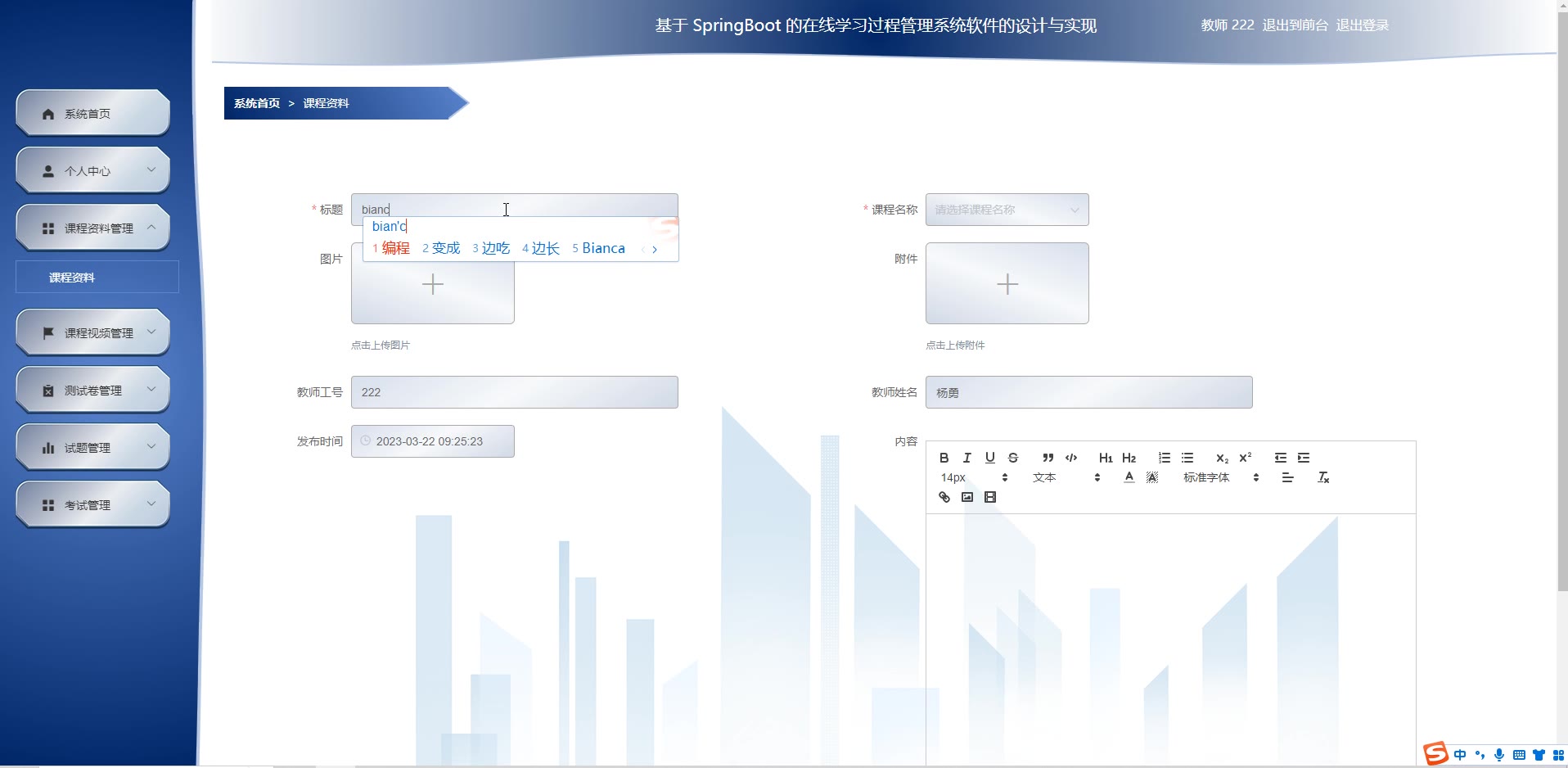
Task: Select IME candidate 编程
Action: pos(391,248)
